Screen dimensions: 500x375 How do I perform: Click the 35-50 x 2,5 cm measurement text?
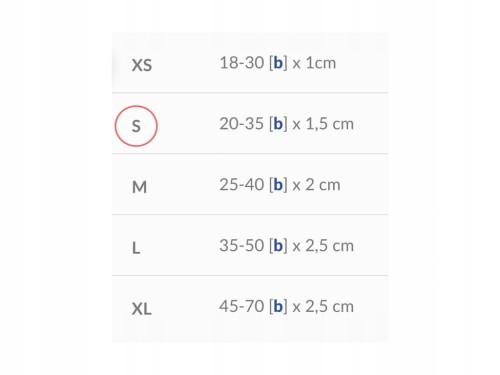tap(286, 245)
